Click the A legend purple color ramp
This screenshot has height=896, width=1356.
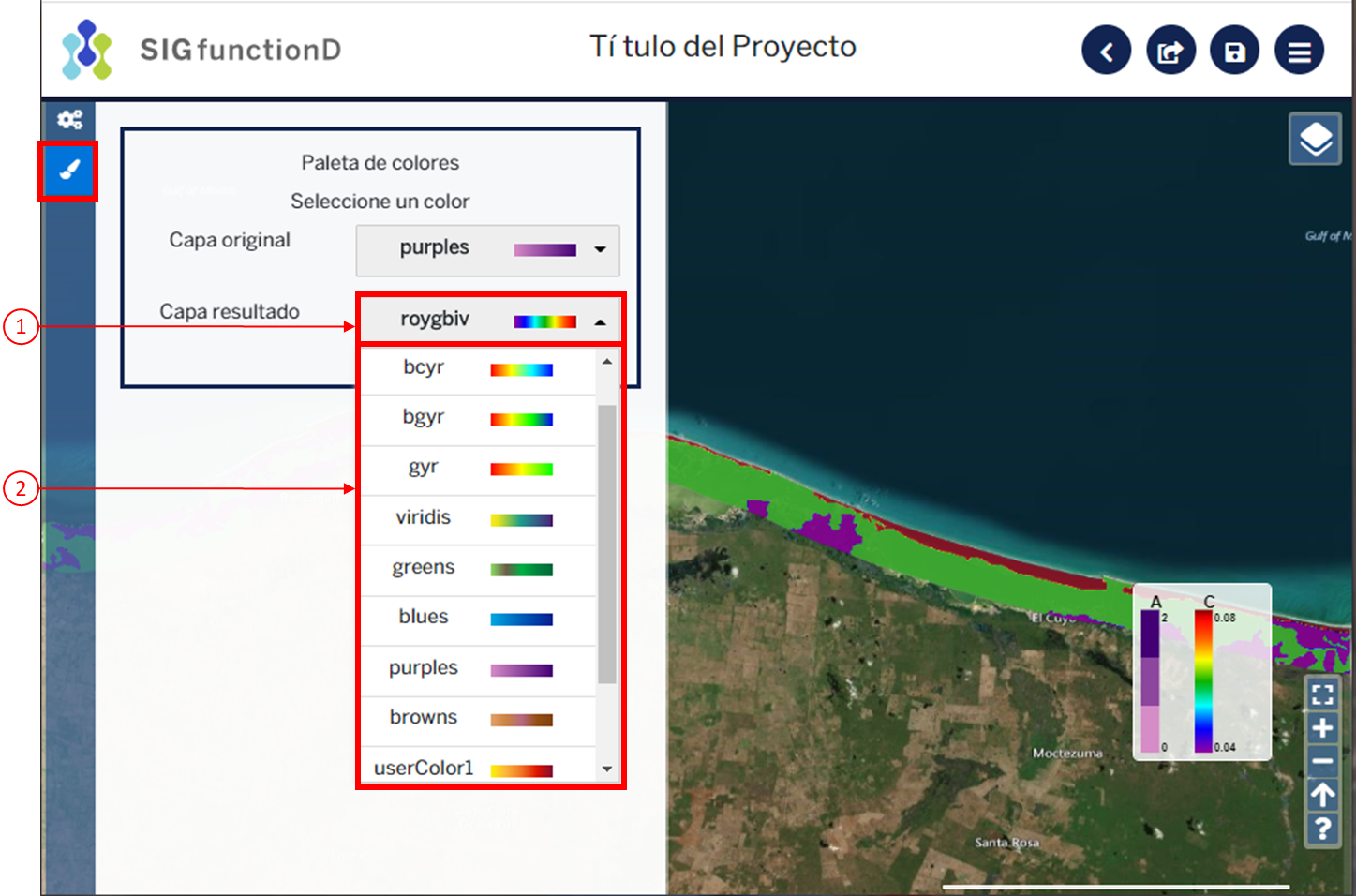1150,681
